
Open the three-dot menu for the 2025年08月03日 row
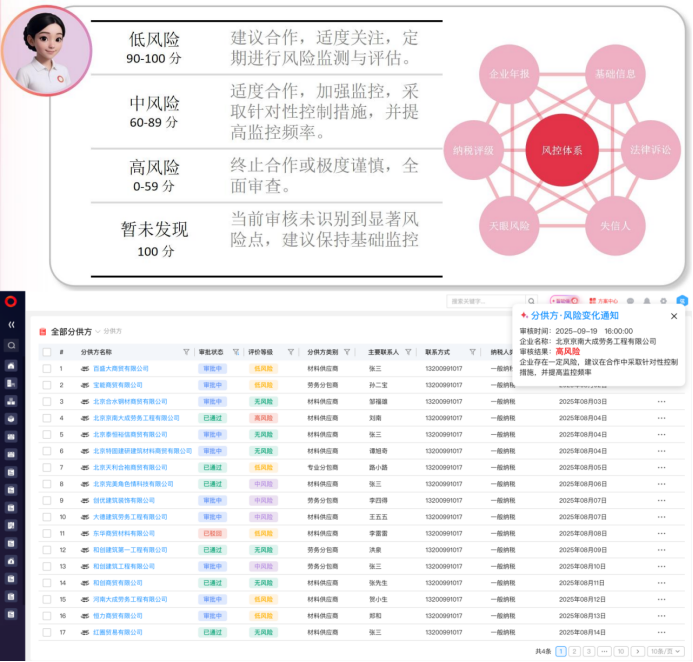[x=661, y=402]
